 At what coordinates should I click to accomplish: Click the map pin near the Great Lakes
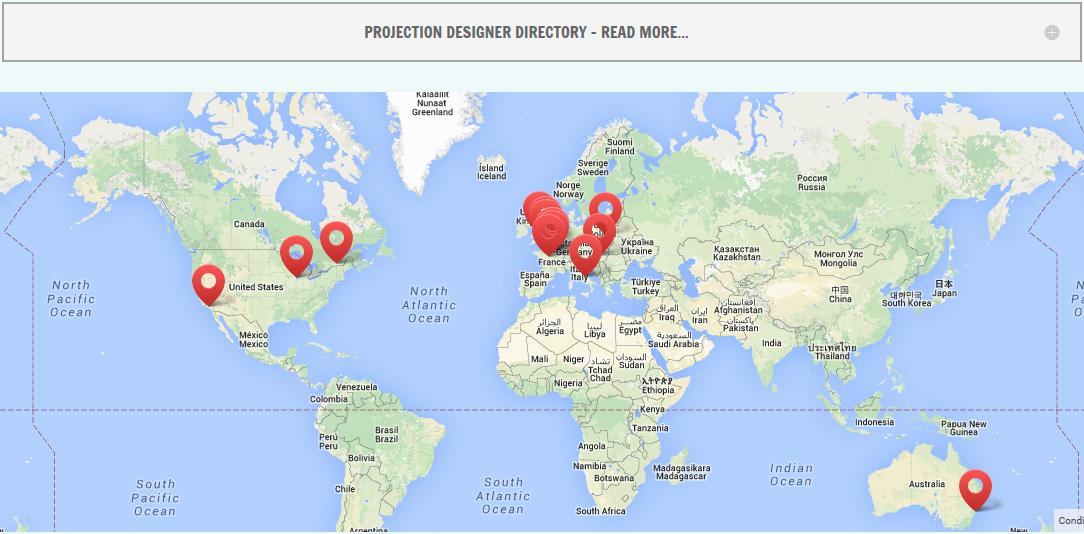point(297,256)
